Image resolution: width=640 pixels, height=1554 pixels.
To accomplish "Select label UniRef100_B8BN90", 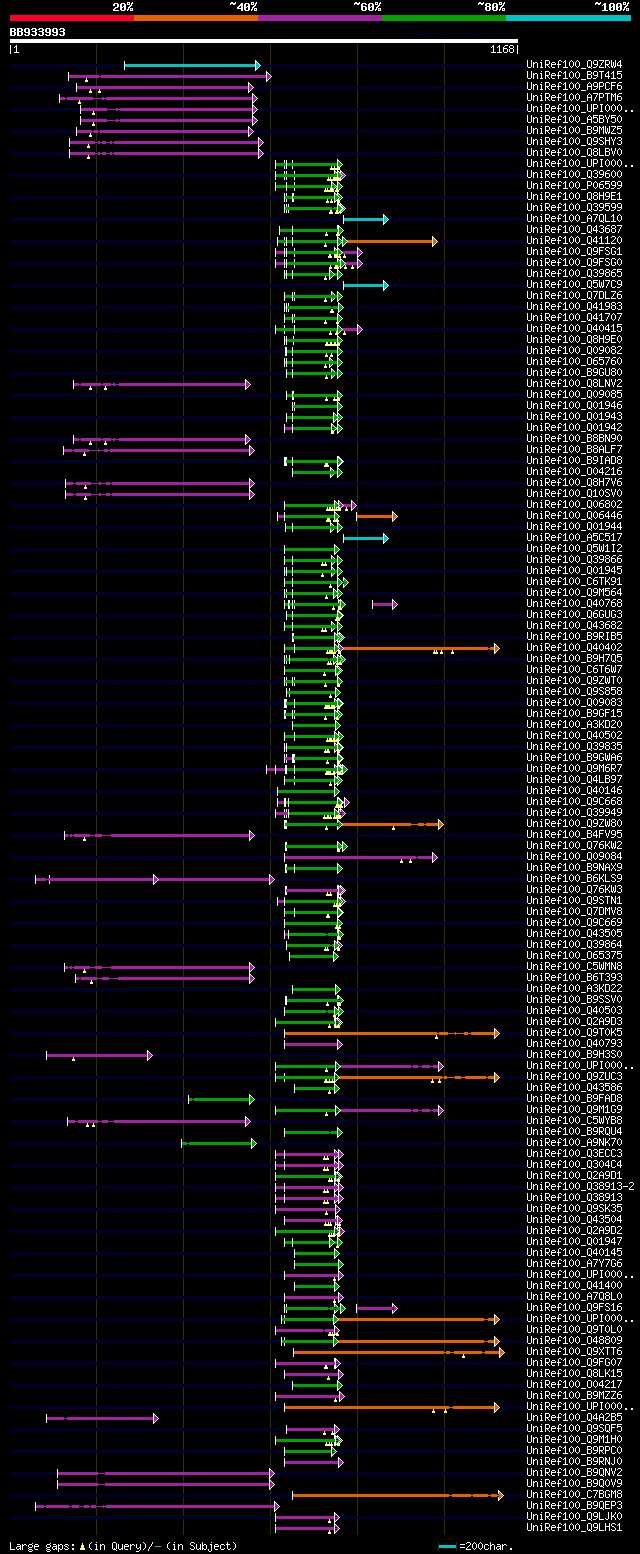I will pyautogui.click(x=574, y=438).
